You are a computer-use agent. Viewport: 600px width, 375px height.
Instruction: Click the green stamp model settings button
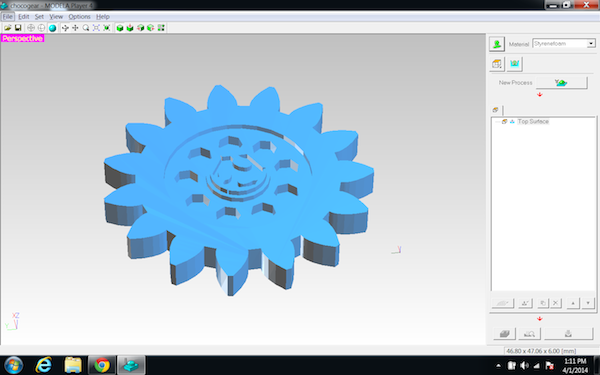tap(497, 44)
